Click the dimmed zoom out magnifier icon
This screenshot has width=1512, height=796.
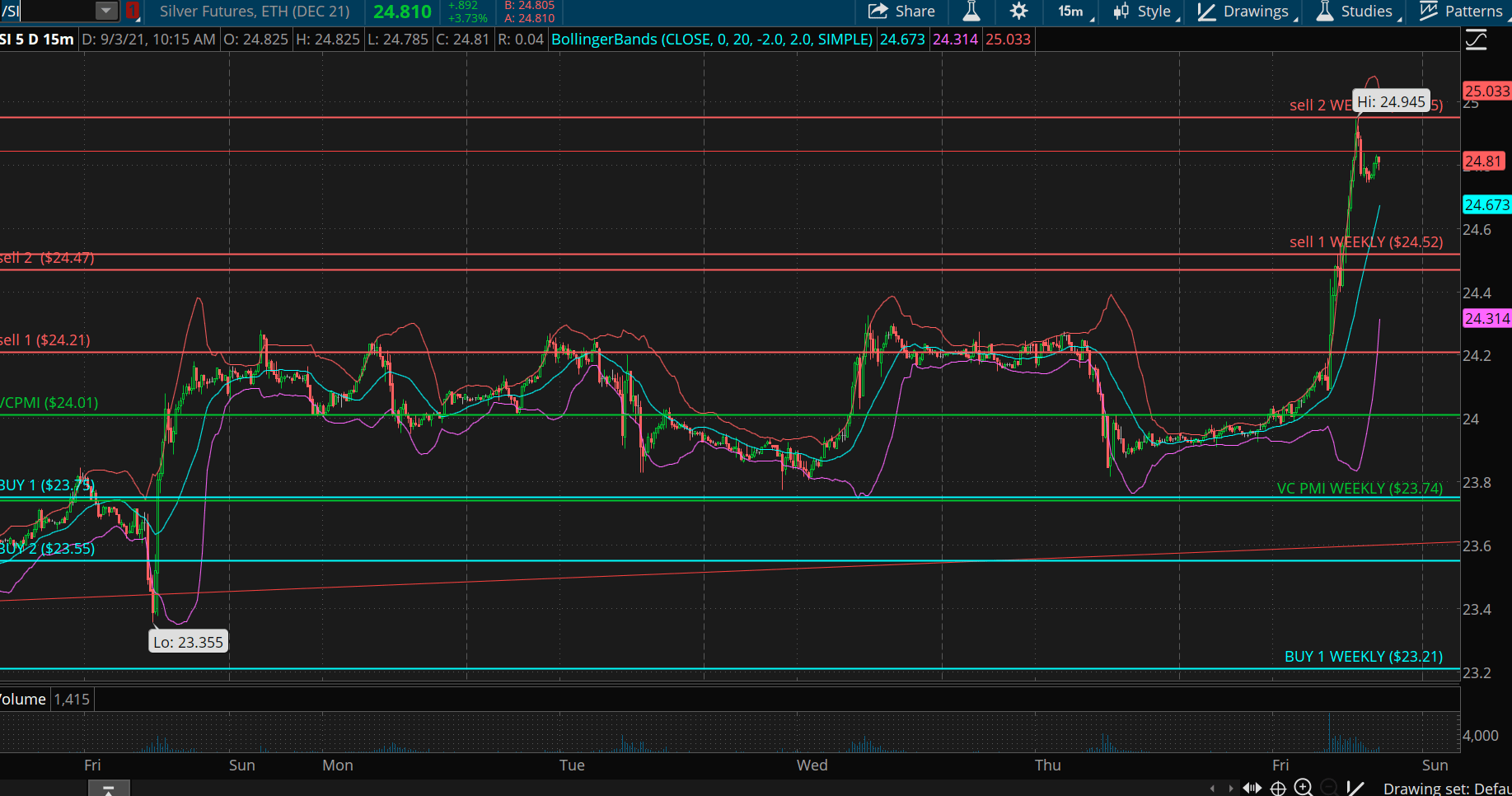pyautogui.click(x=1328, y=788)
